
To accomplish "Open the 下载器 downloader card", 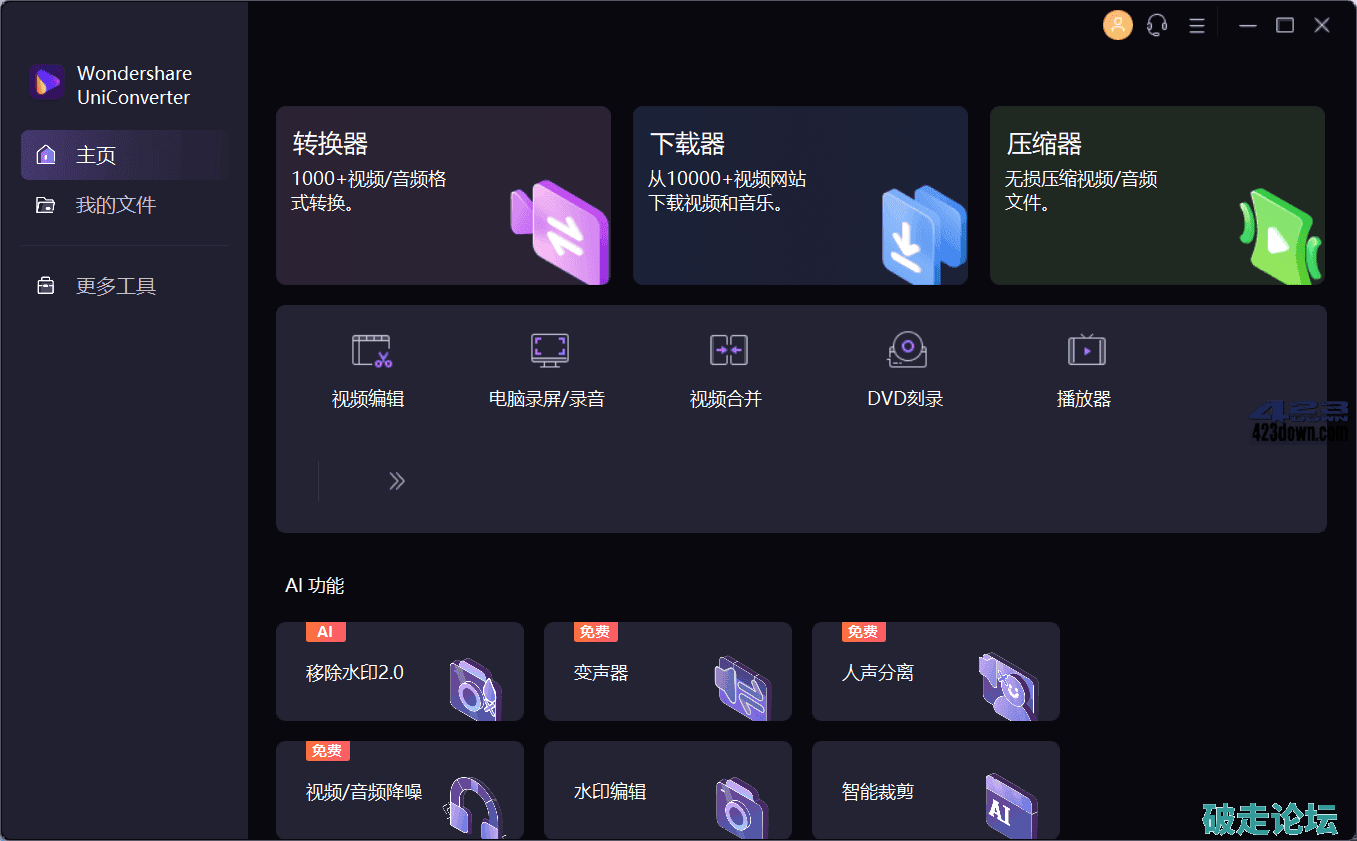I will click(x=800, y=196).
